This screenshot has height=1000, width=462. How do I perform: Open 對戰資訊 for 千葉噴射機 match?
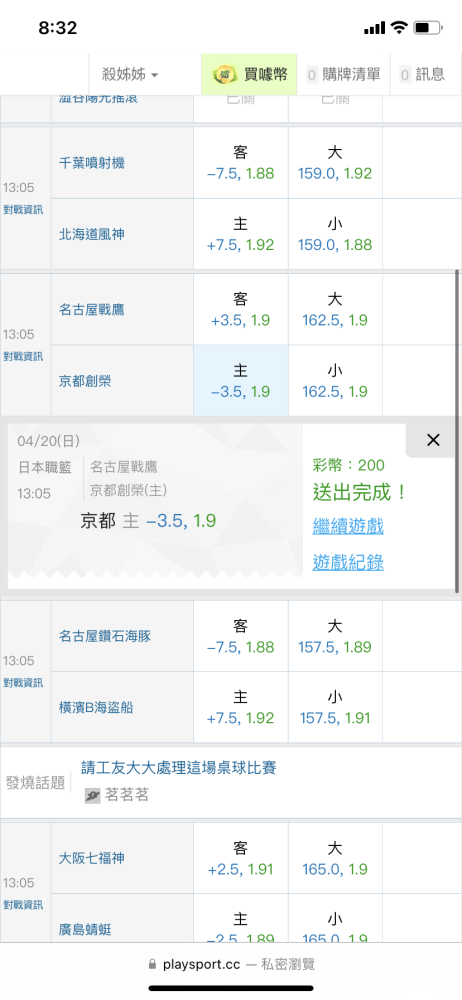pyautogui.click(x=23, y=209)
